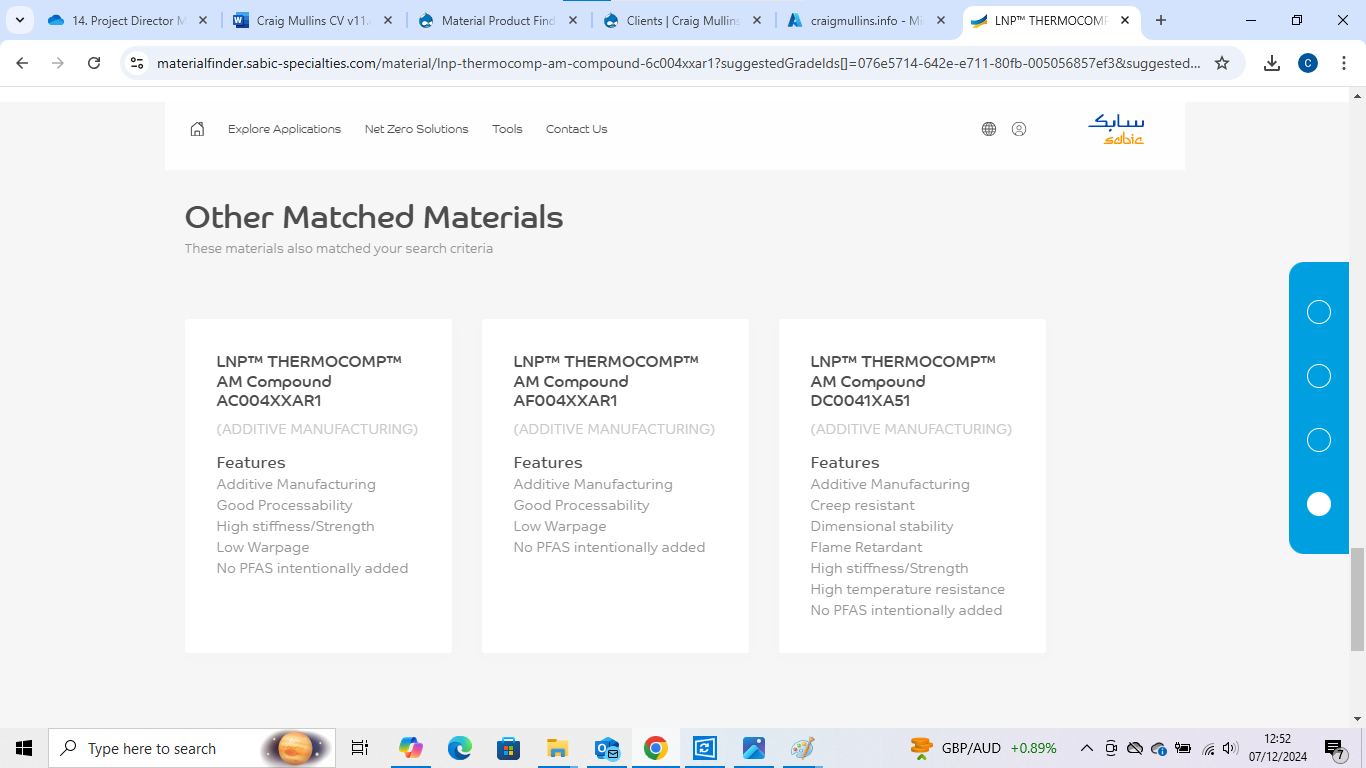The width and height of the screenshot is (1366, 768).
Task: Click the Other Matched Materials heading
Action: click(x=374, y=217)
